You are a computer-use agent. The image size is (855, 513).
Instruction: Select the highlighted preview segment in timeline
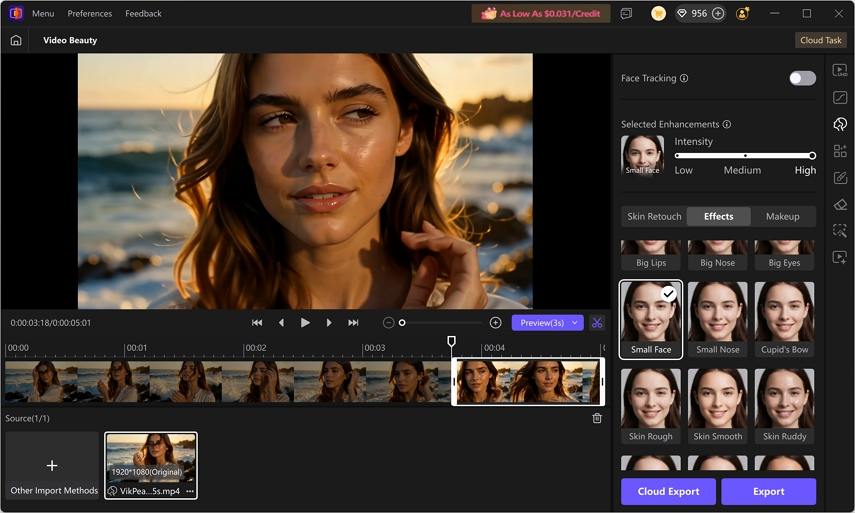coord(528,382)
